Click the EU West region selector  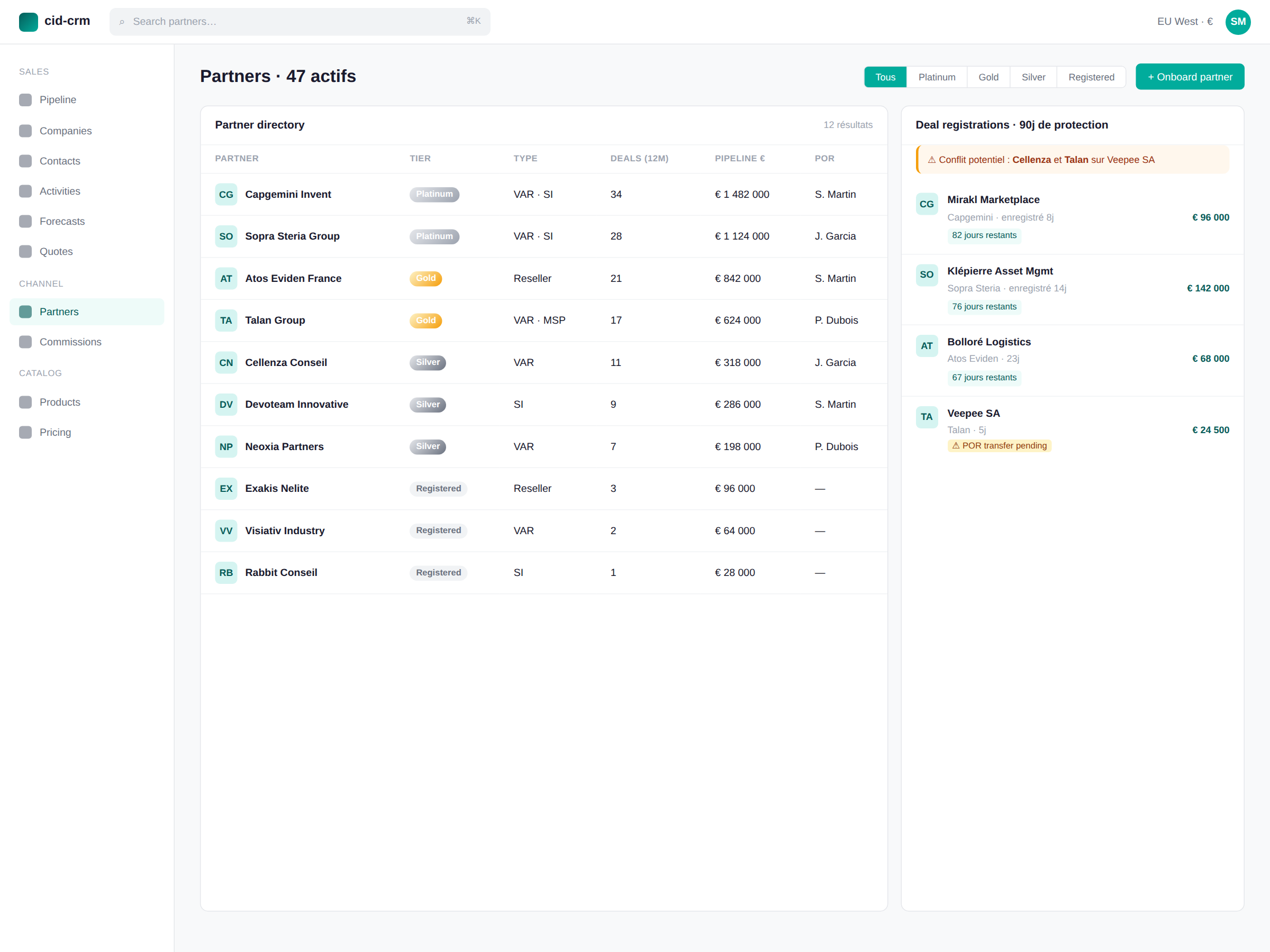1184,22
